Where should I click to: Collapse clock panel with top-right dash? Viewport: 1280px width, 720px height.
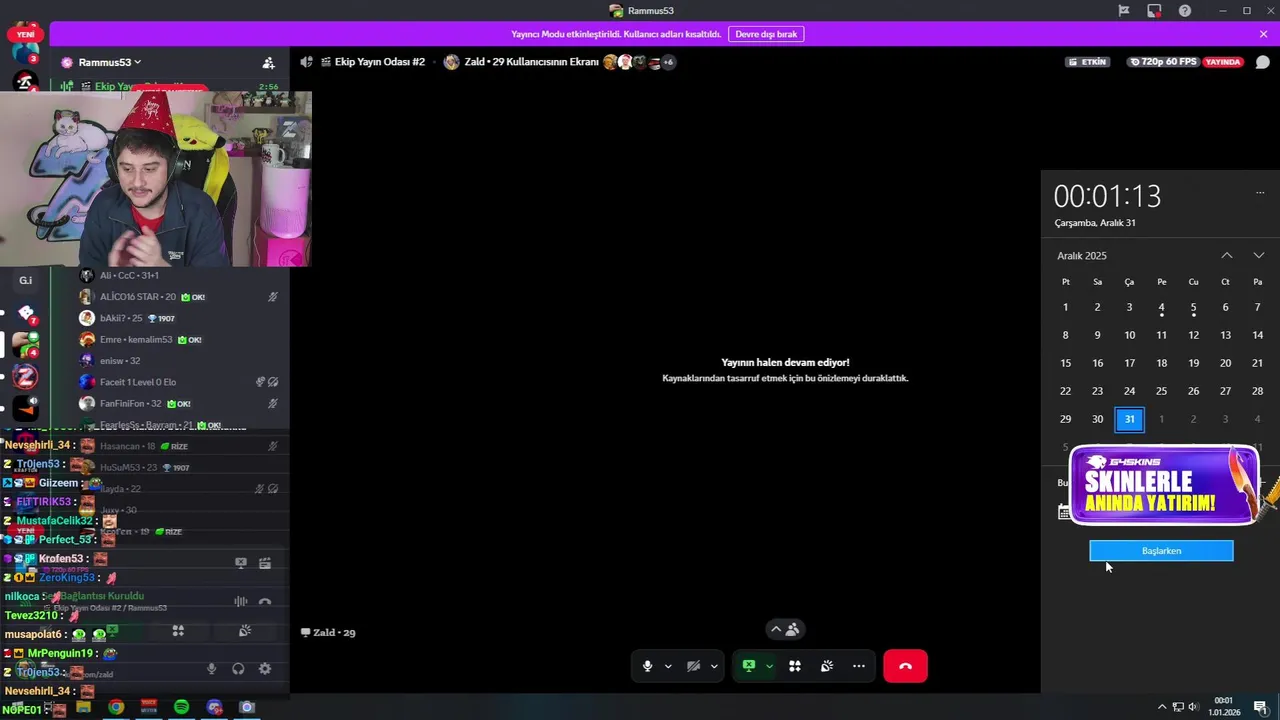click(x=1259, y=192)
